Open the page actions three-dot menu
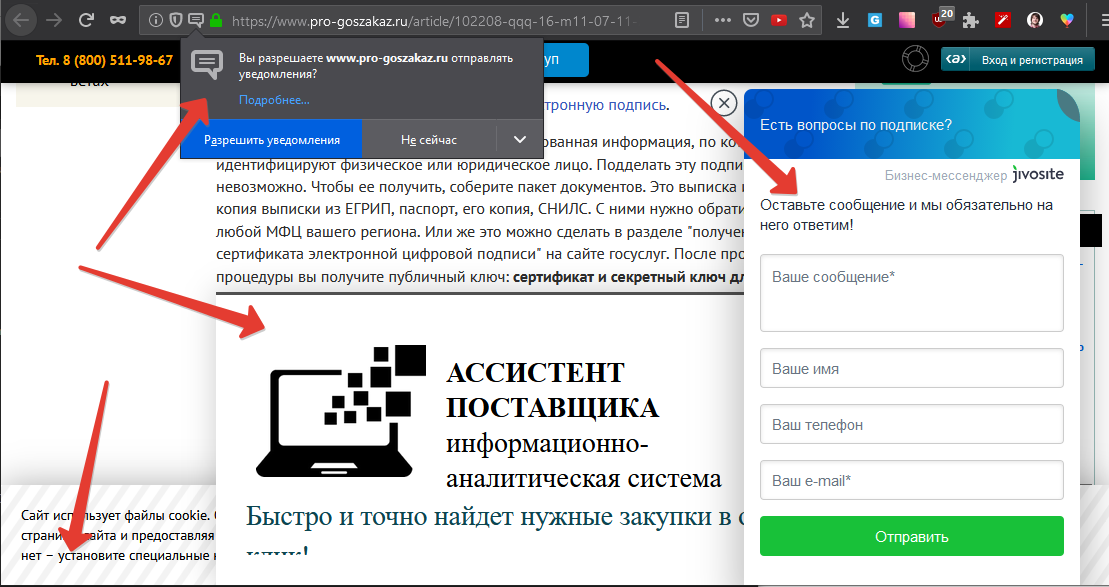The width and height of the screenshot is (1109, 587). [x=723, y=19]
